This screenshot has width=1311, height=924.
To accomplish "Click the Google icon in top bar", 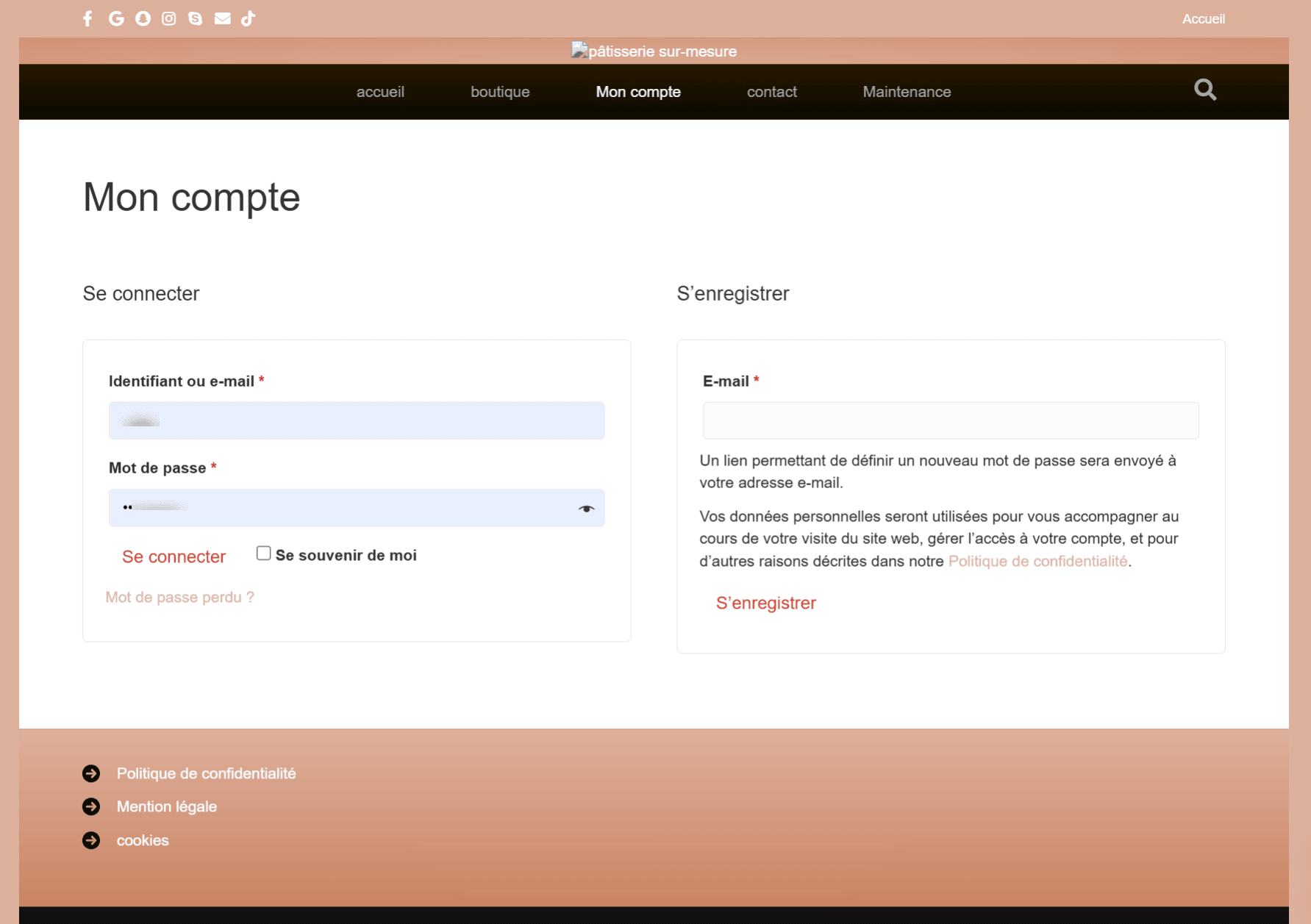I will [115, 18].
